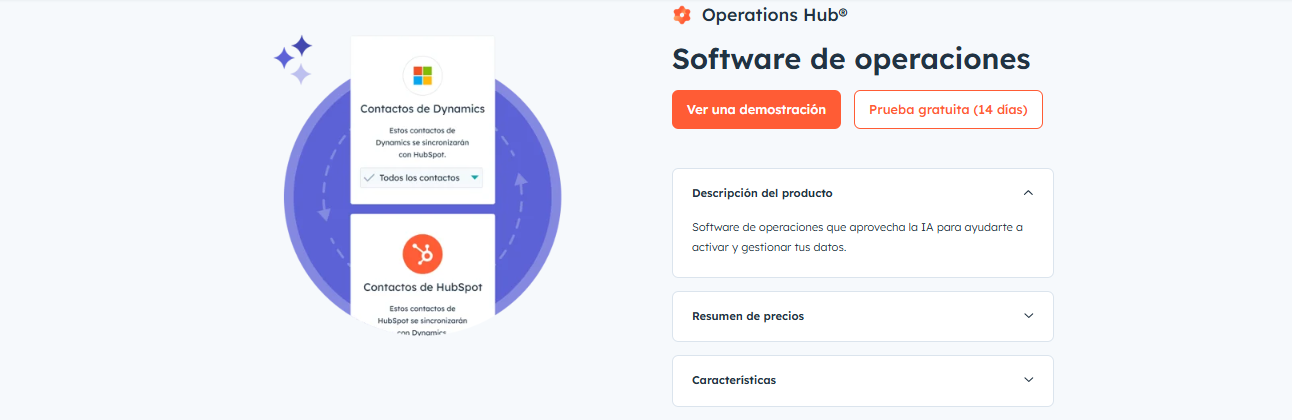Click the Operations Hub® product name
Viewport: 1292px width, 420px height.
point(774,15)
